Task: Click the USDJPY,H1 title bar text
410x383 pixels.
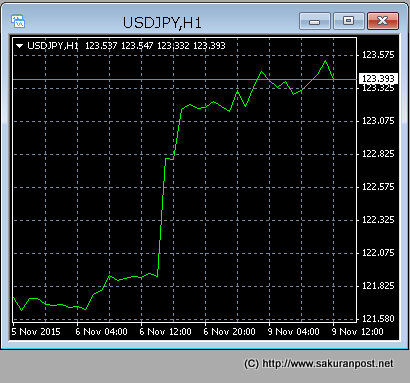Action: pyautogui.click(x=162, y=23)
